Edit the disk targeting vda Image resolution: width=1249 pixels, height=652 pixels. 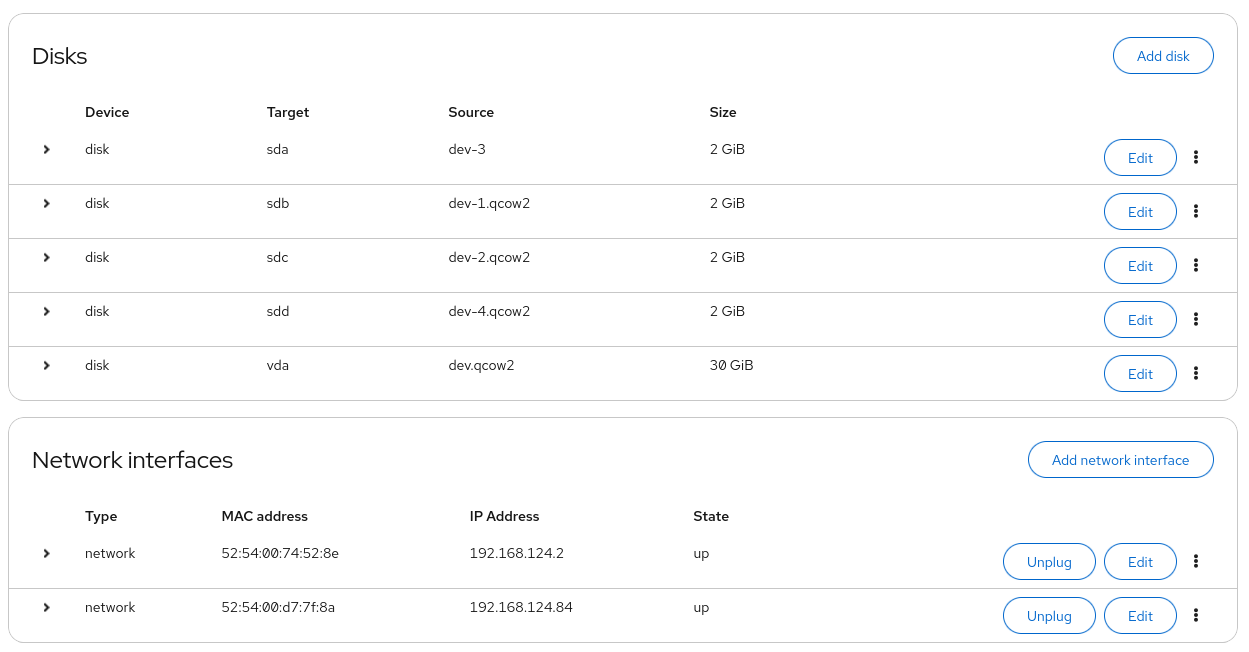1140,373
